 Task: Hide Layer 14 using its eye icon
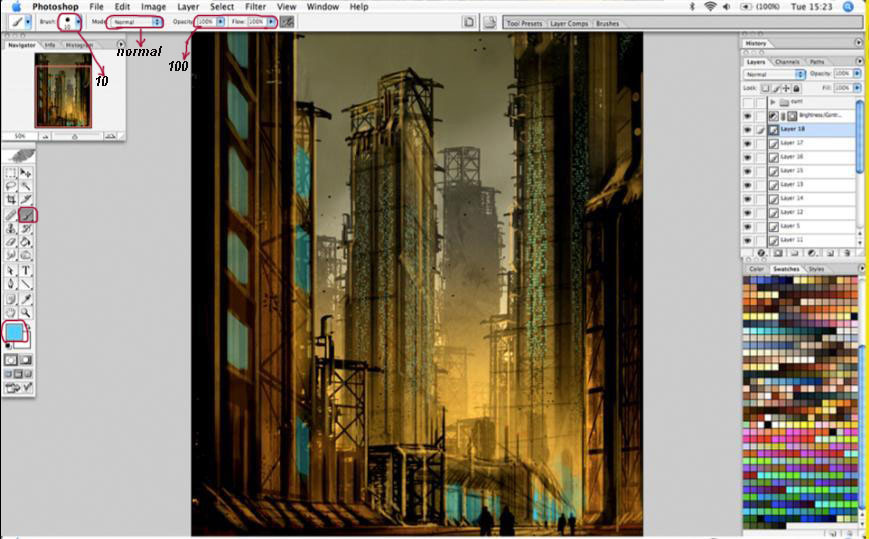pos(748,198)
